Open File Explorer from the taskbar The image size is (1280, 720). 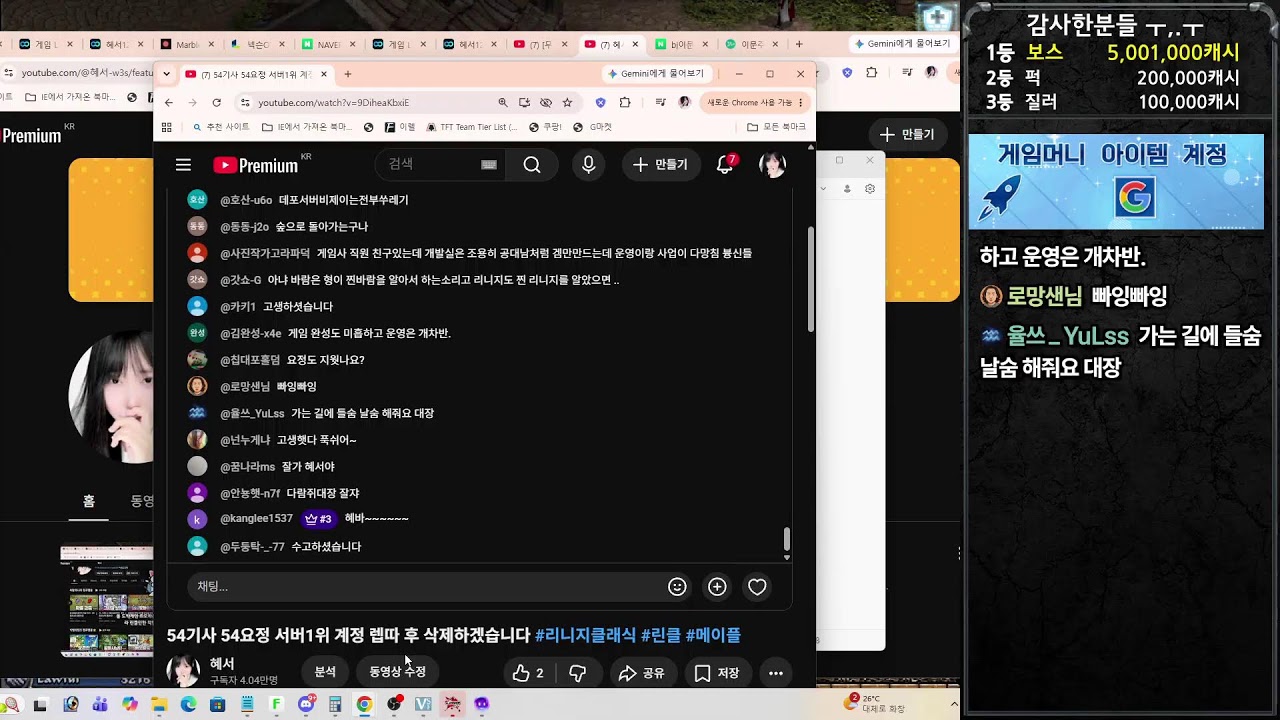point(159,704)
